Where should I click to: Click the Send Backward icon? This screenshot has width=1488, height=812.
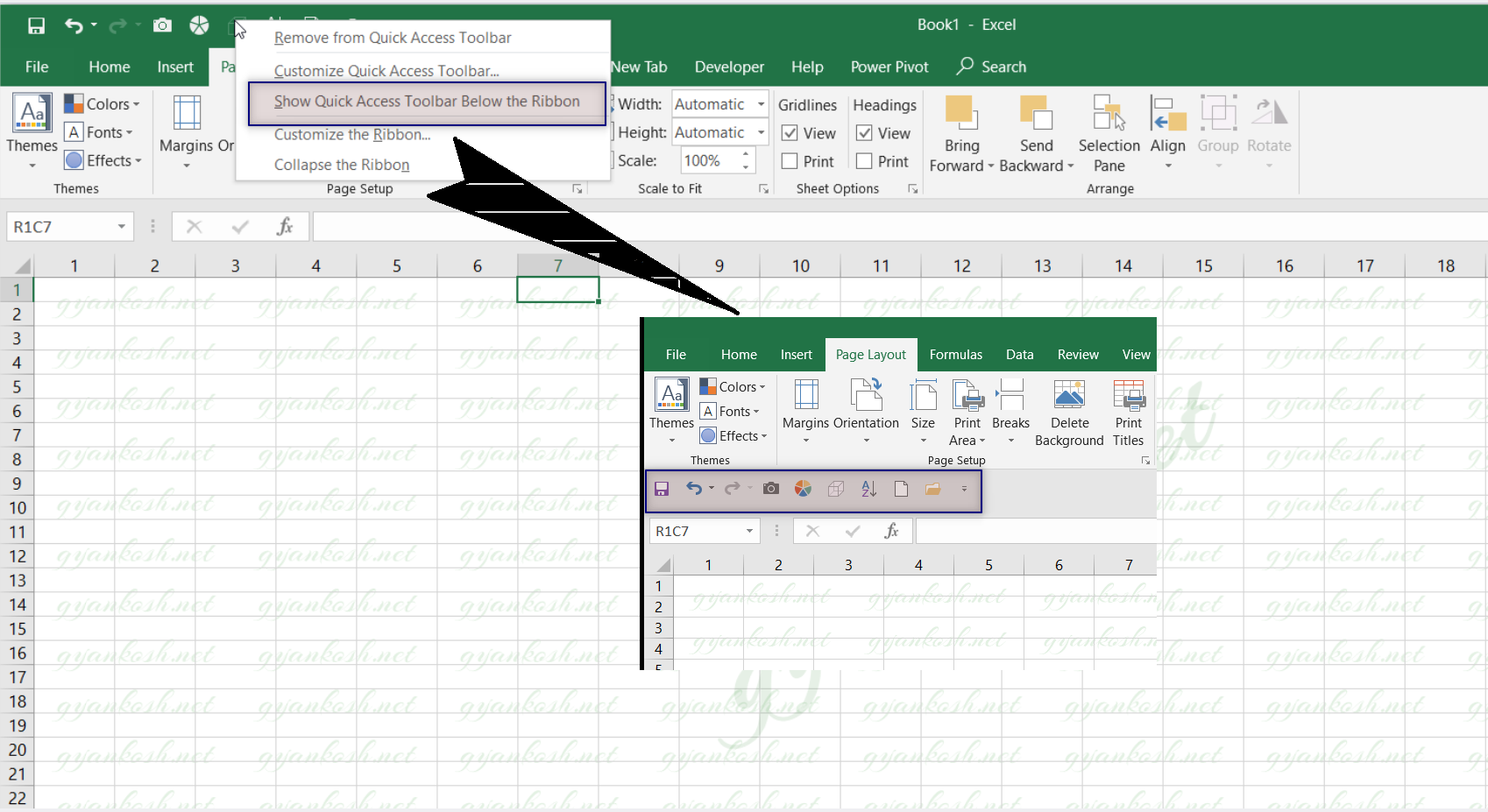tap(1036, 112)
